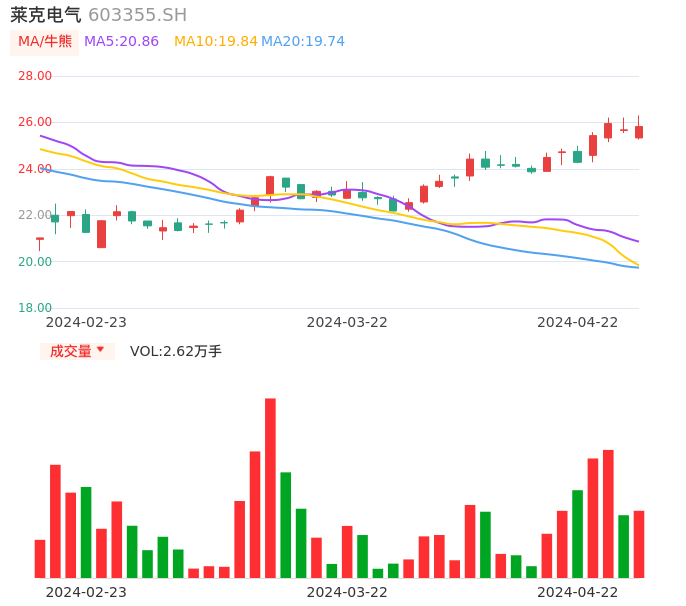686x606 pixels.
Task: Select the 2024-04-22 date under volume chart
Action: point(578,592)
